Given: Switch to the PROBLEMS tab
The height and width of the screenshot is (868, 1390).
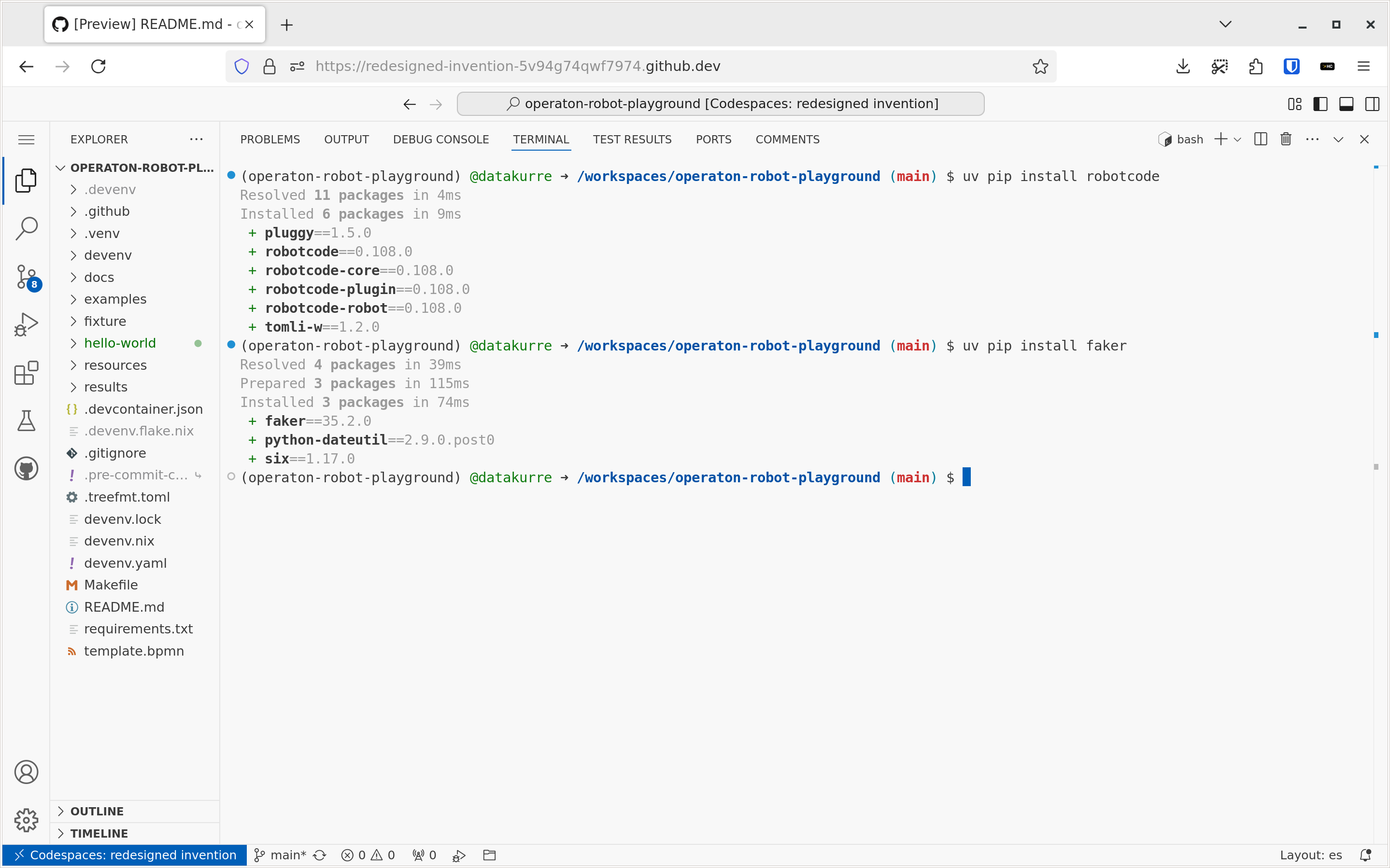Looking at the screenshot, I should [270, 140].
